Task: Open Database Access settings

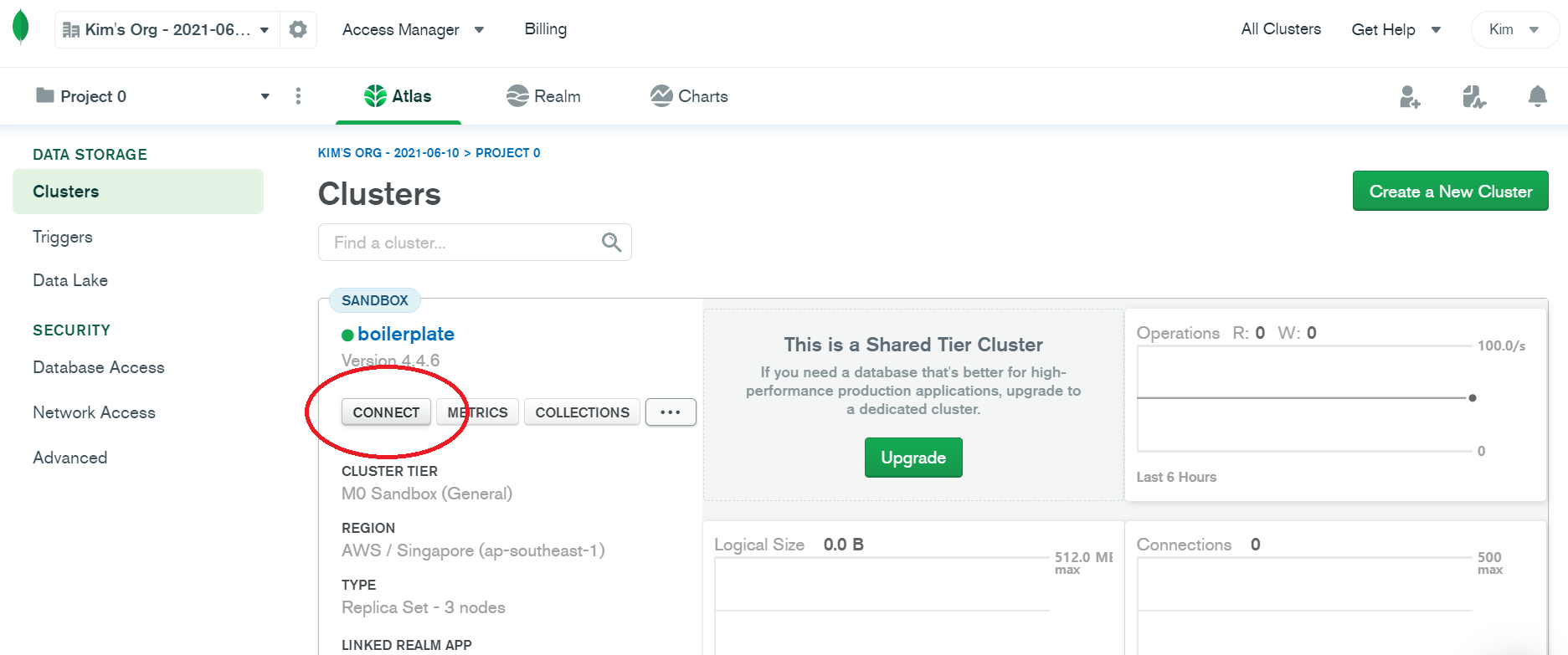Action: 99,367
